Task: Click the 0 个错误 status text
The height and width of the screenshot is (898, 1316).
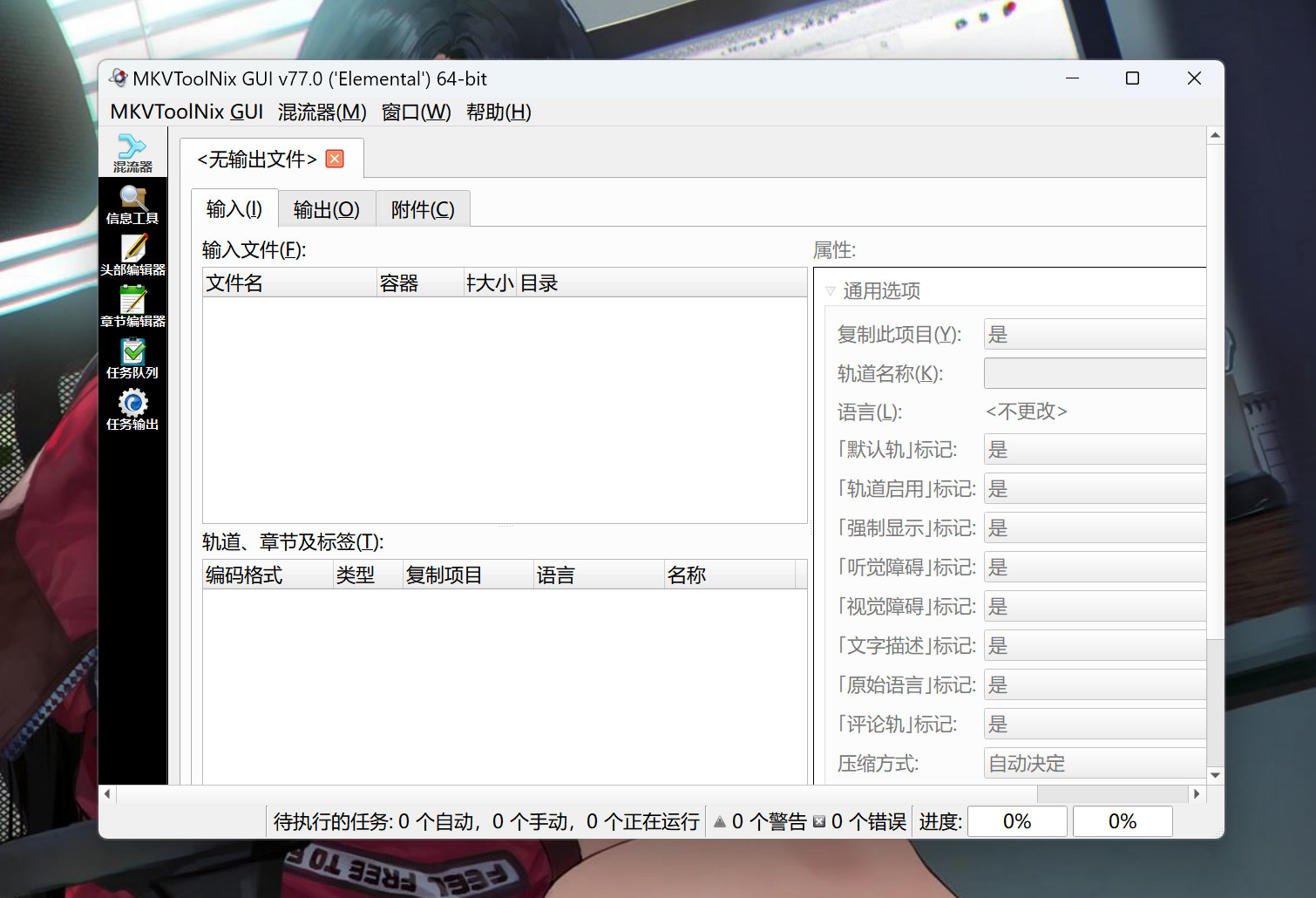Action: click(x=869, y=821)
